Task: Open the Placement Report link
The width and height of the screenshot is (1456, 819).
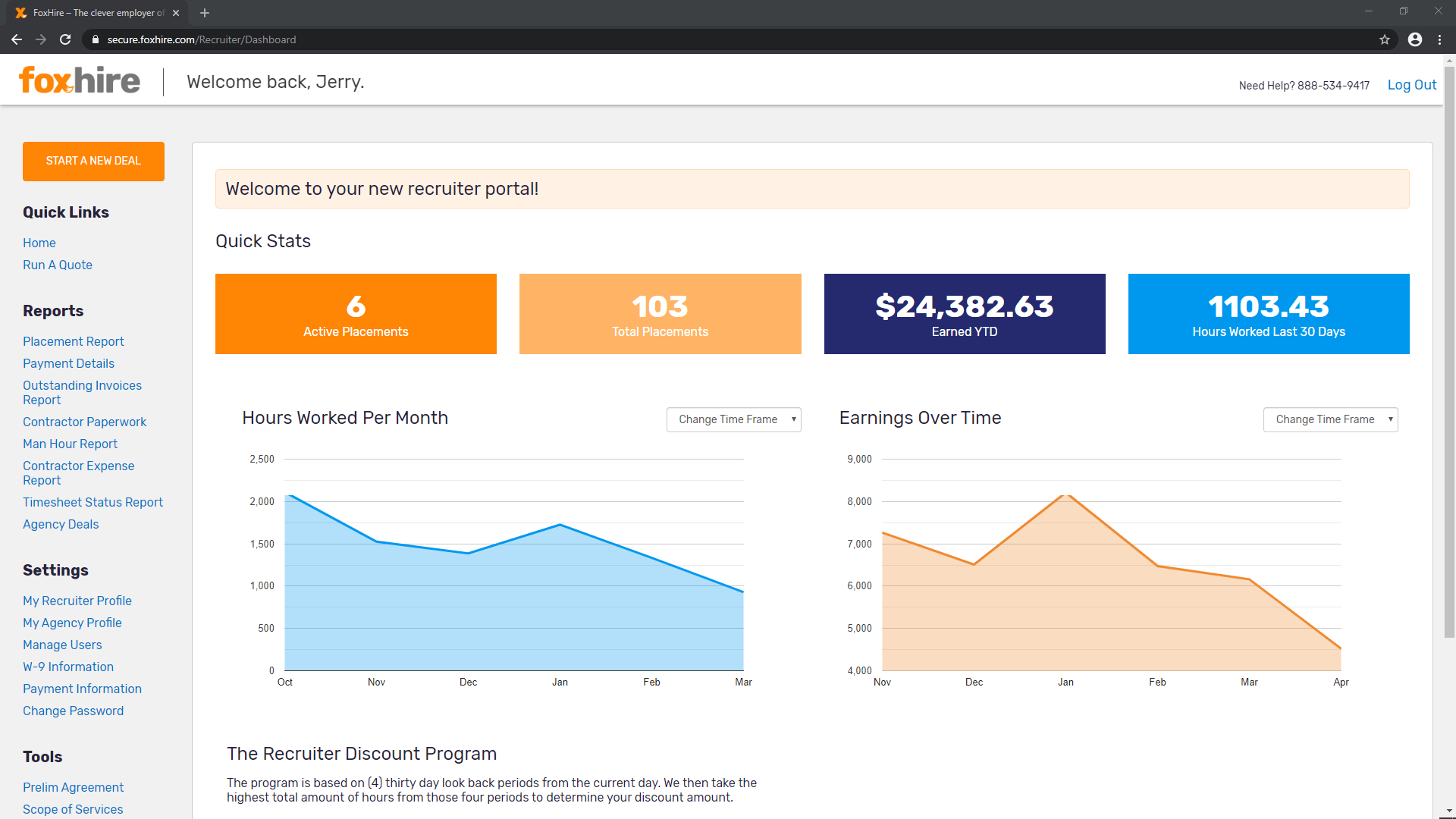Action: [73, 341]
